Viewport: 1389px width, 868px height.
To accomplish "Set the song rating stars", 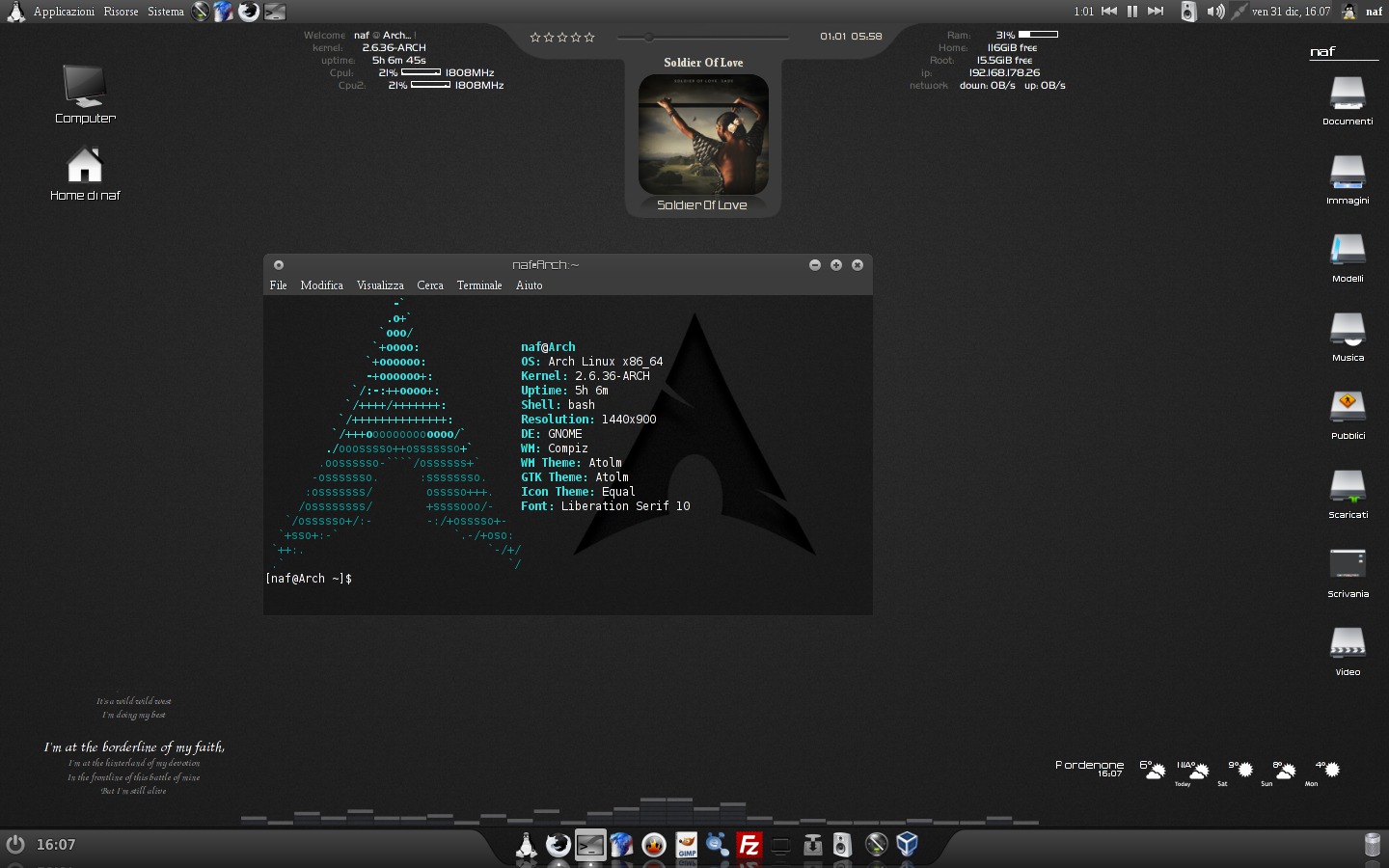I will coord(562,38).
